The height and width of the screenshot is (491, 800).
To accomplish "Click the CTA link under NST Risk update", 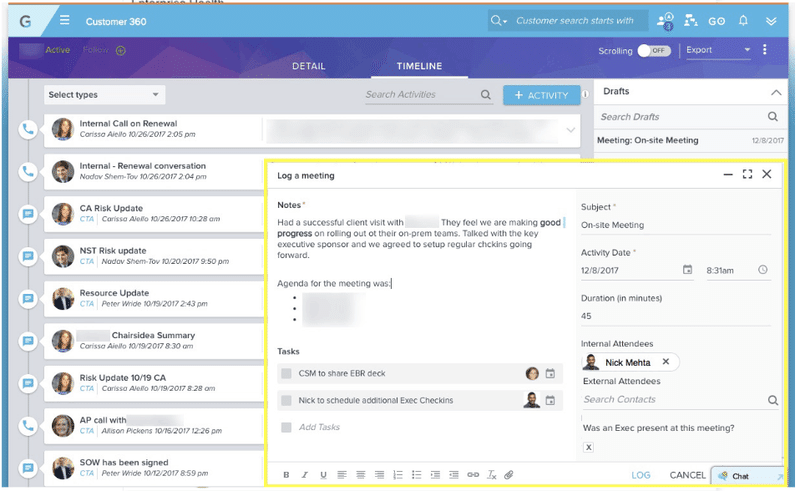I will pyautogui.click(x=87, y=261).
